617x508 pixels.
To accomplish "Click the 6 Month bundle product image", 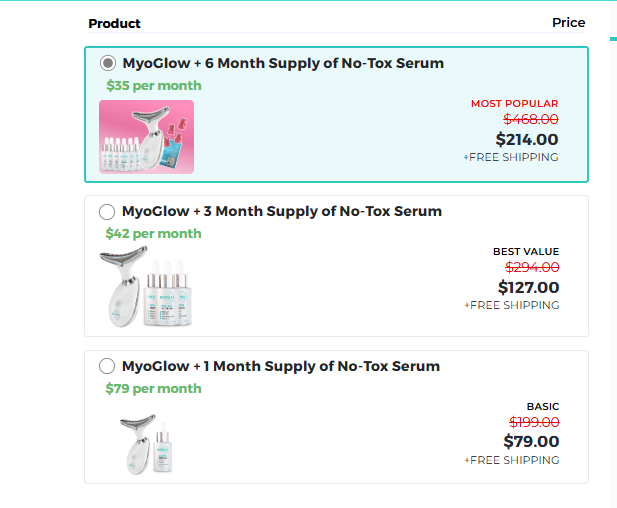I will 147,137.
